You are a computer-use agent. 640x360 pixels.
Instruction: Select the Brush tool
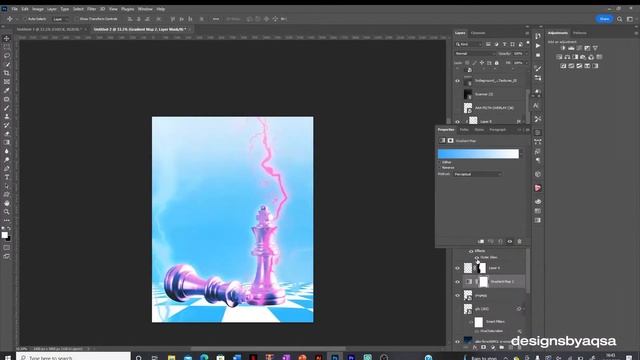(x=7, y=108)
